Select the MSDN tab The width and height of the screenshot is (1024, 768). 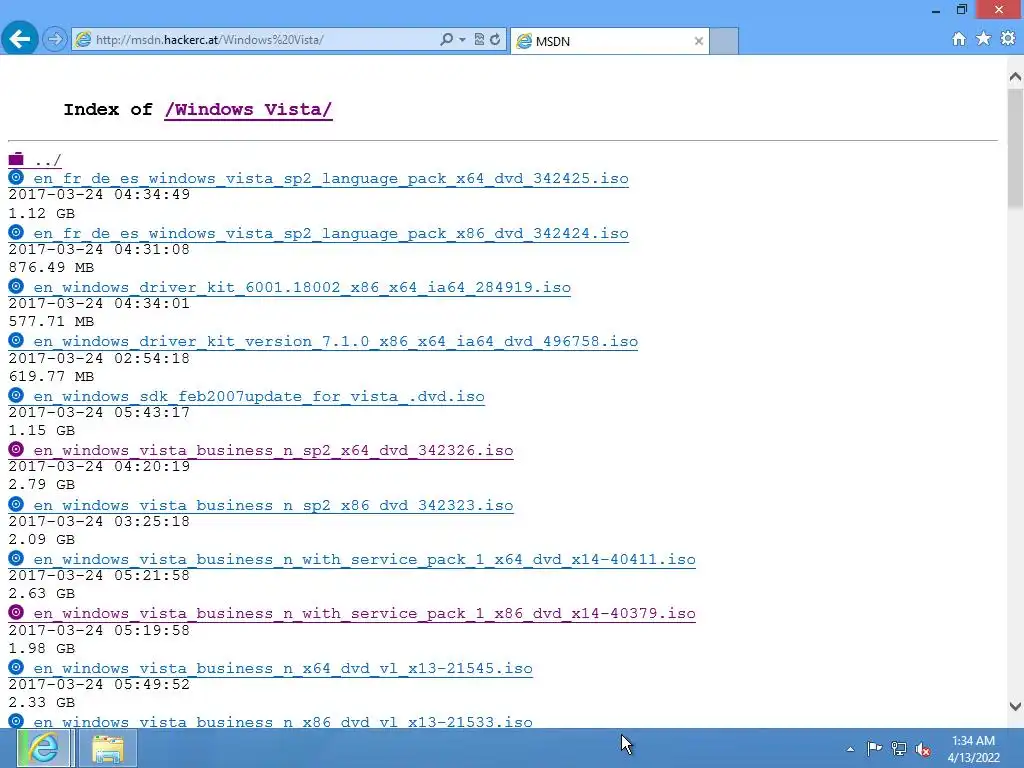609,41
